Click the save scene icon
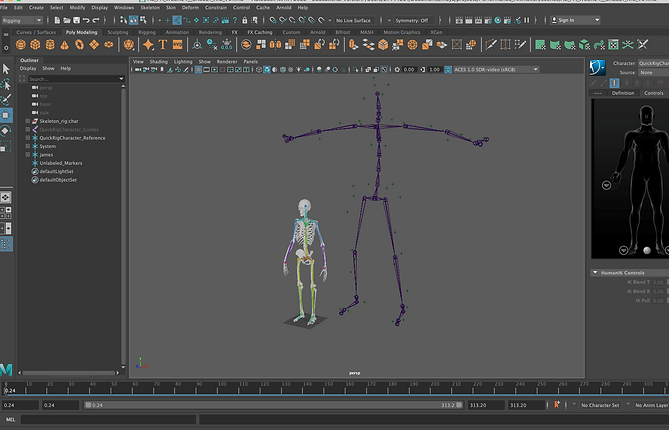This screenshot has width=669, height=430. (76, 20)
